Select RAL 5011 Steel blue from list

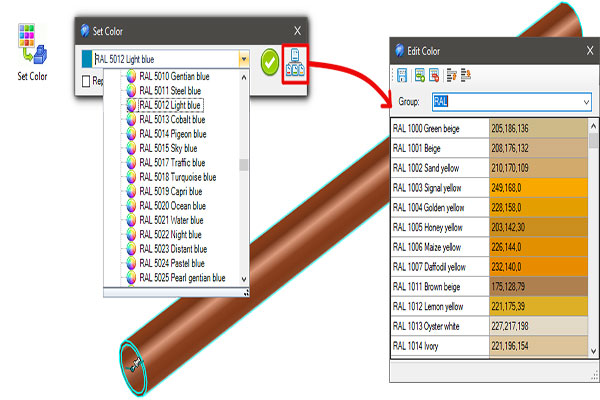click(170, 91)
